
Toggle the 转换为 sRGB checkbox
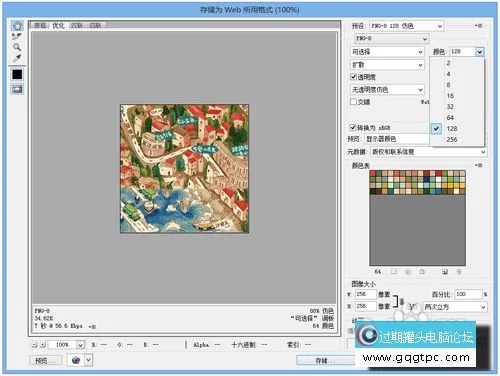353,127
